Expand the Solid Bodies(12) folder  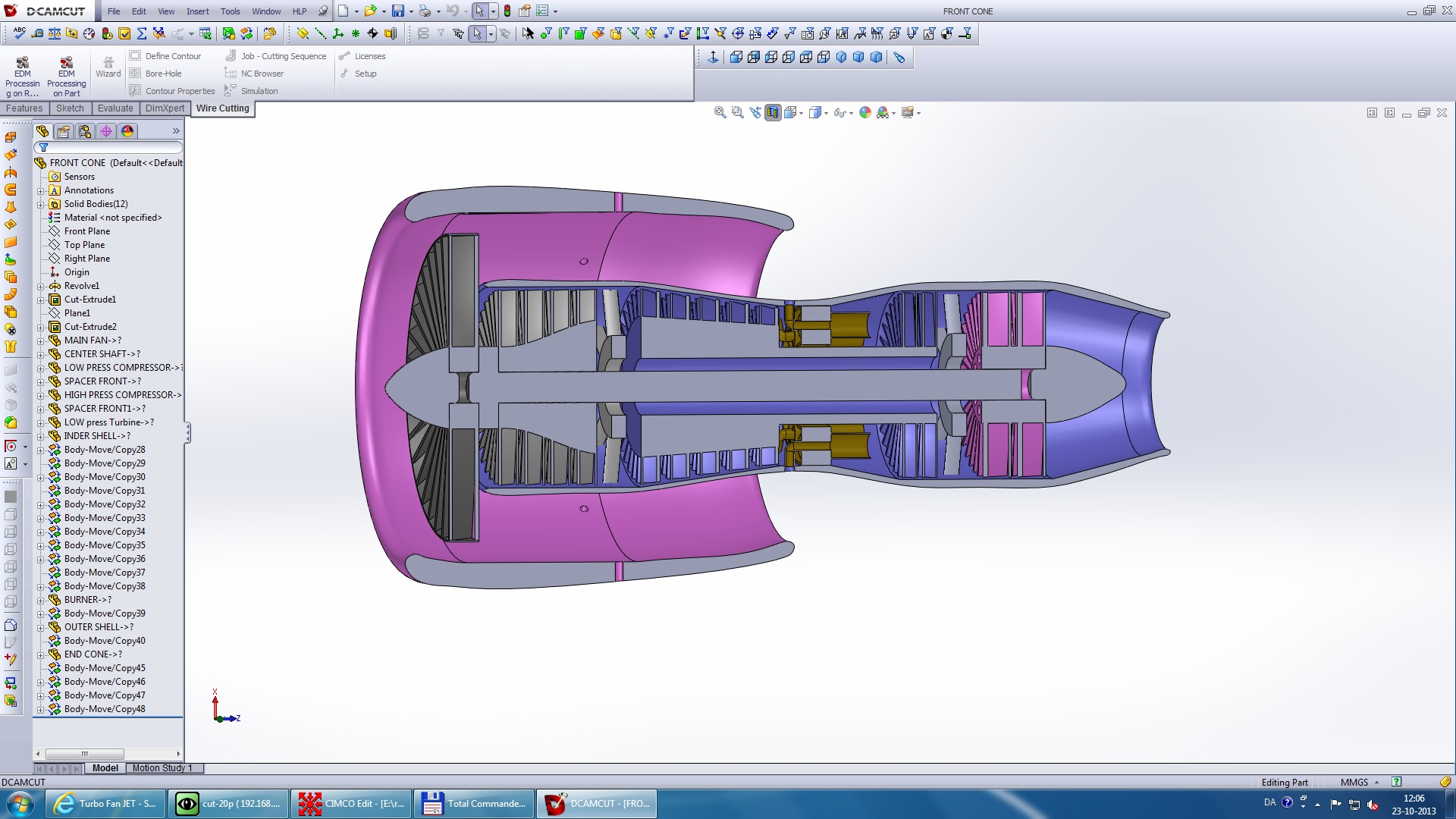point(41,205)
